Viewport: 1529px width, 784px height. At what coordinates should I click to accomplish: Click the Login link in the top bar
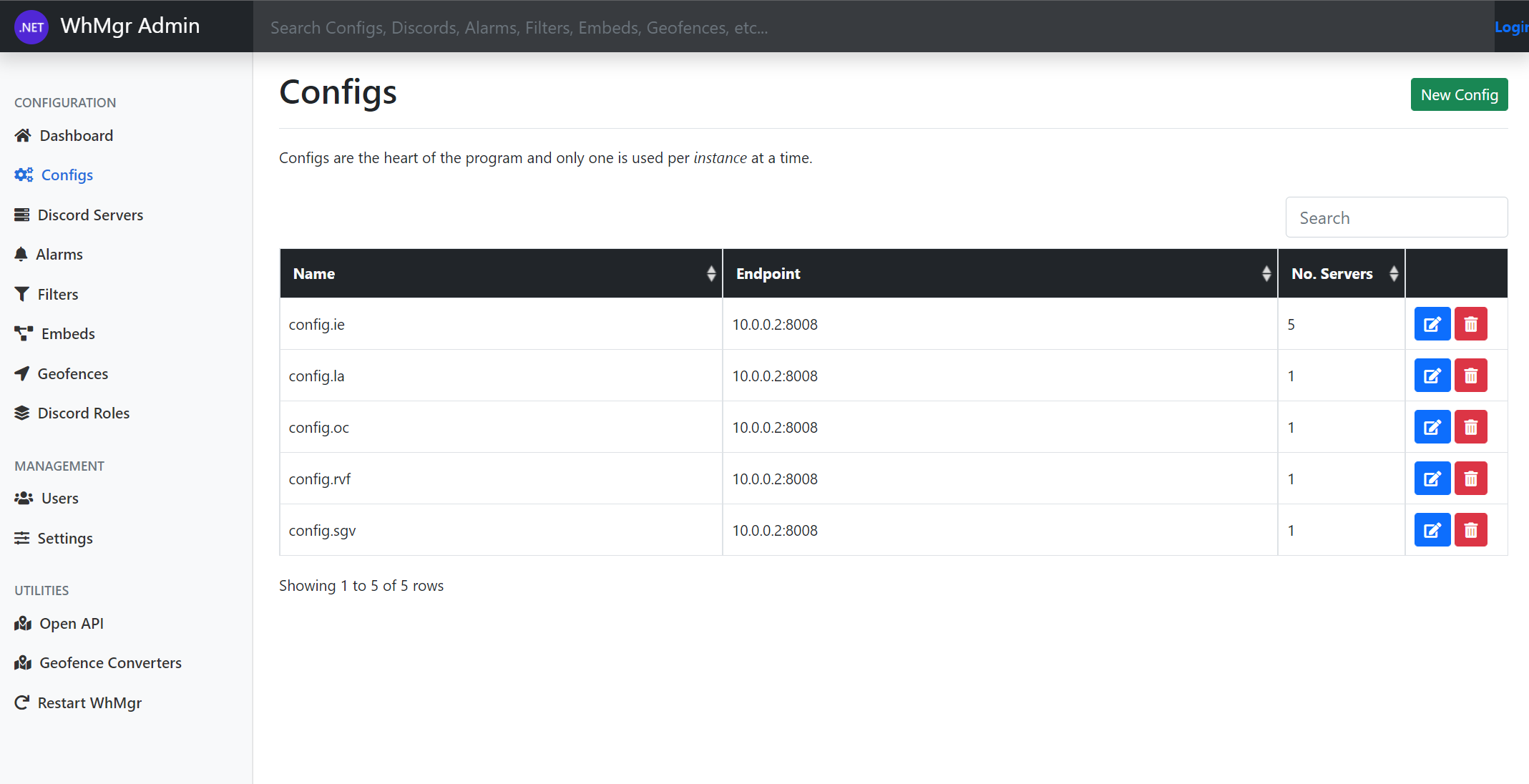1511,27
